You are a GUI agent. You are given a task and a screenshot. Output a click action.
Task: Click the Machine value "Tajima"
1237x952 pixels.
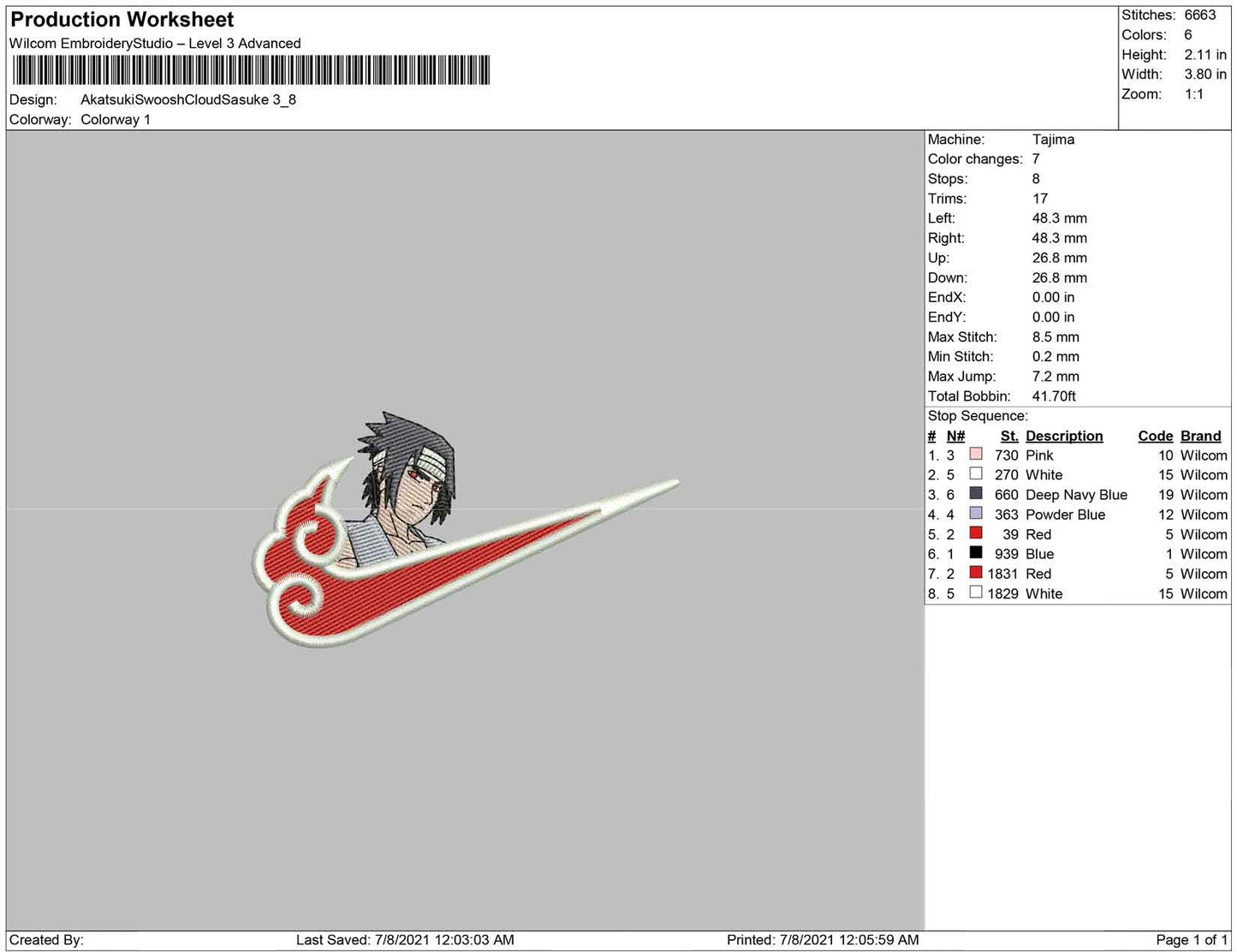click(x=1053, y=139)
